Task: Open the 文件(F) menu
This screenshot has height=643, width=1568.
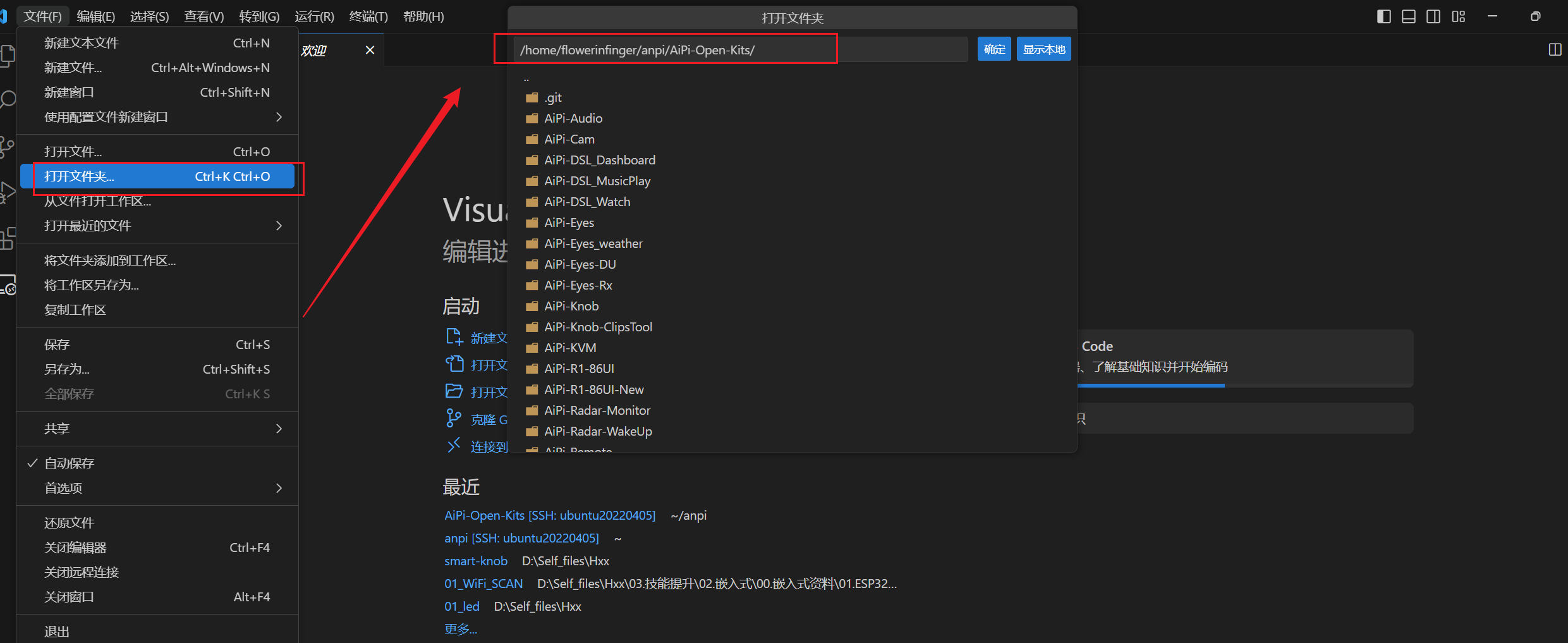Action: (42, 16)
